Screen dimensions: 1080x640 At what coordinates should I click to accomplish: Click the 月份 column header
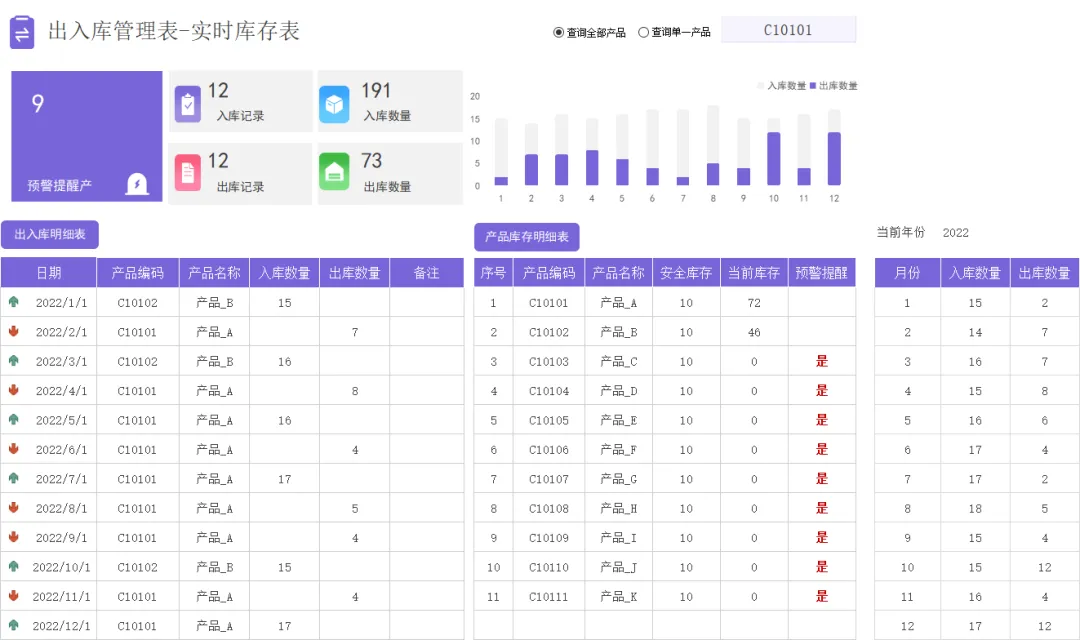[x=907, y=273]
